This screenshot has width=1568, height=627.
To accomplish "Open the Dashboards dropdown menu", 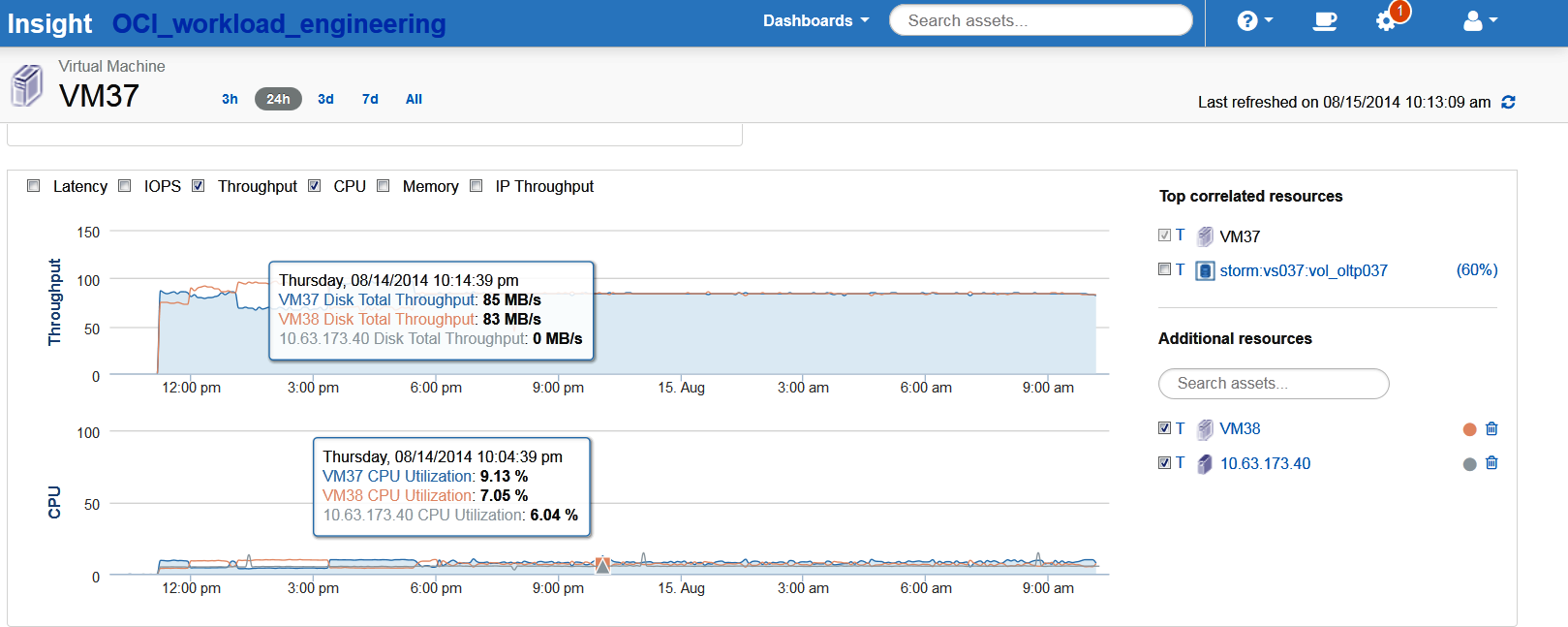I will 815,20.
